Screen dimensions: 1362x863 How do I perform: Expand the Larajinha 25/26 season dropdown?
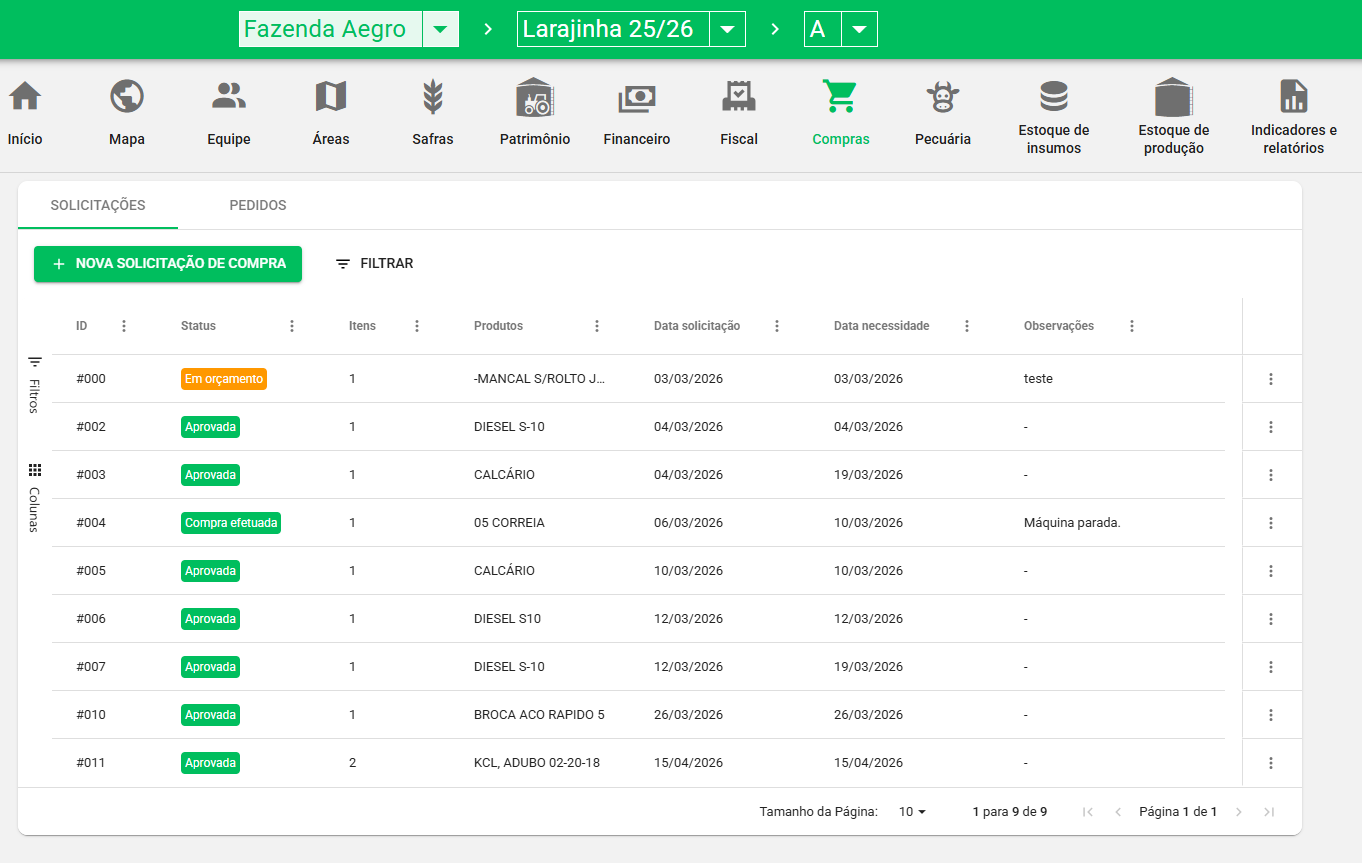(x=727, y=29)
